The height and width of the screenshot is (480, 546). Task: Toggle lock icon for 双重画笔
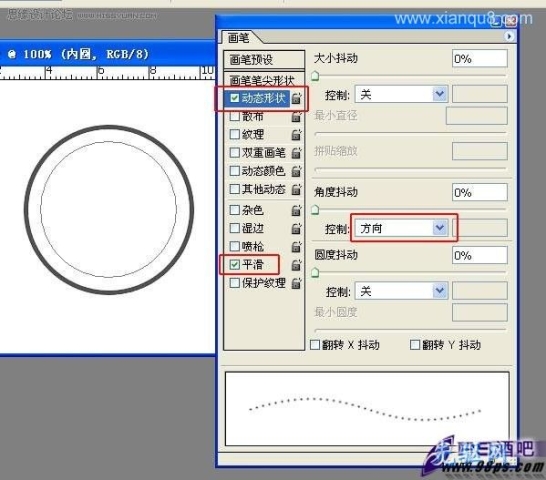pos(296,153)
